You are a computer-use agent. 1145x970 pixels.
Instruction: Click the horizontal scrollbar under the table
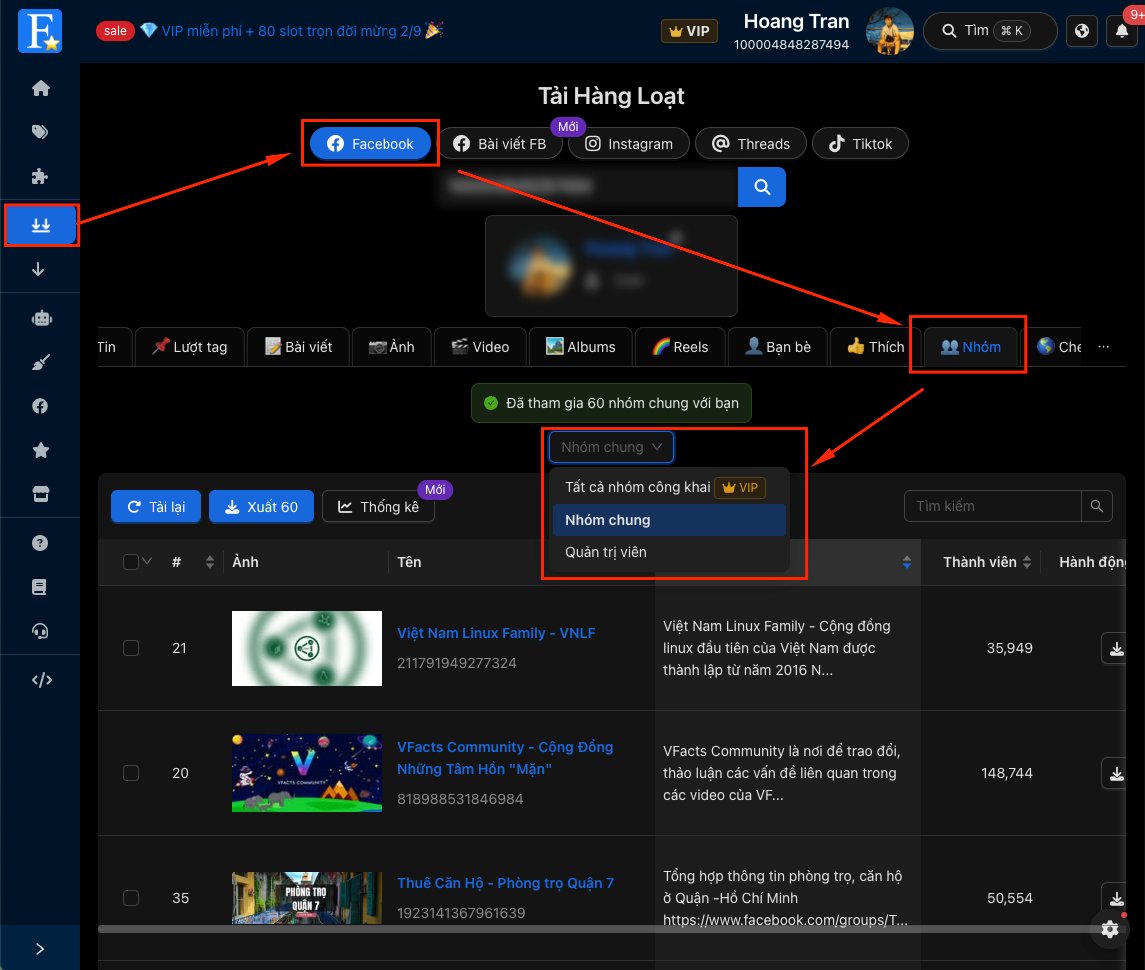coord(612,929)
